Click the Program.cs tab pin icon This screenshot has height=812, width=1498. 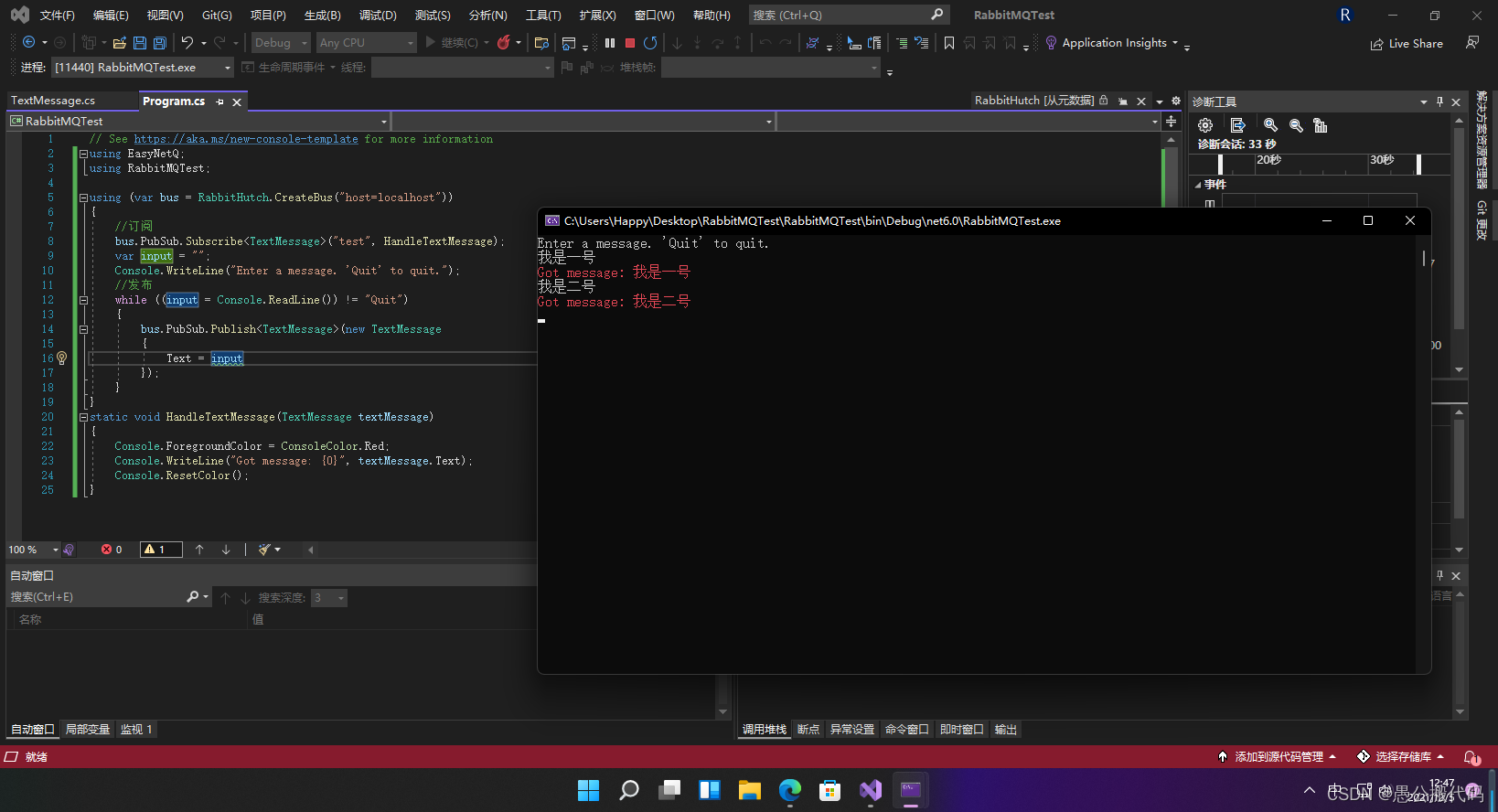pos(219,102)
